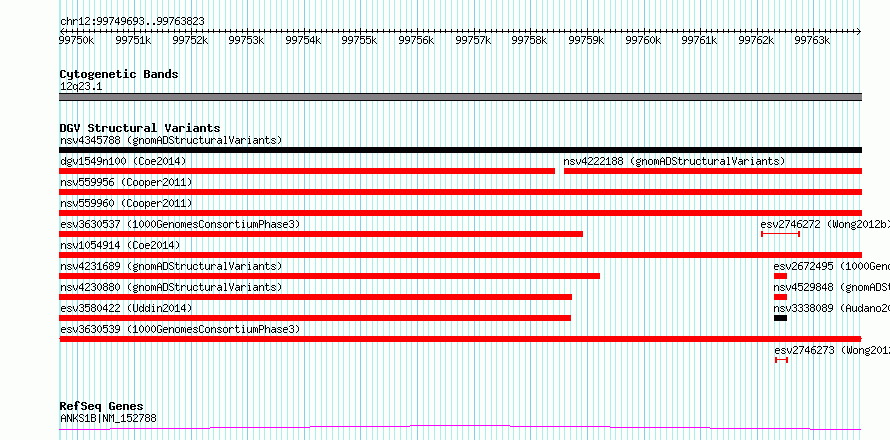Click the 99763k ruler tick label
The image size is (890, 440).
click(x=812, y=40)
